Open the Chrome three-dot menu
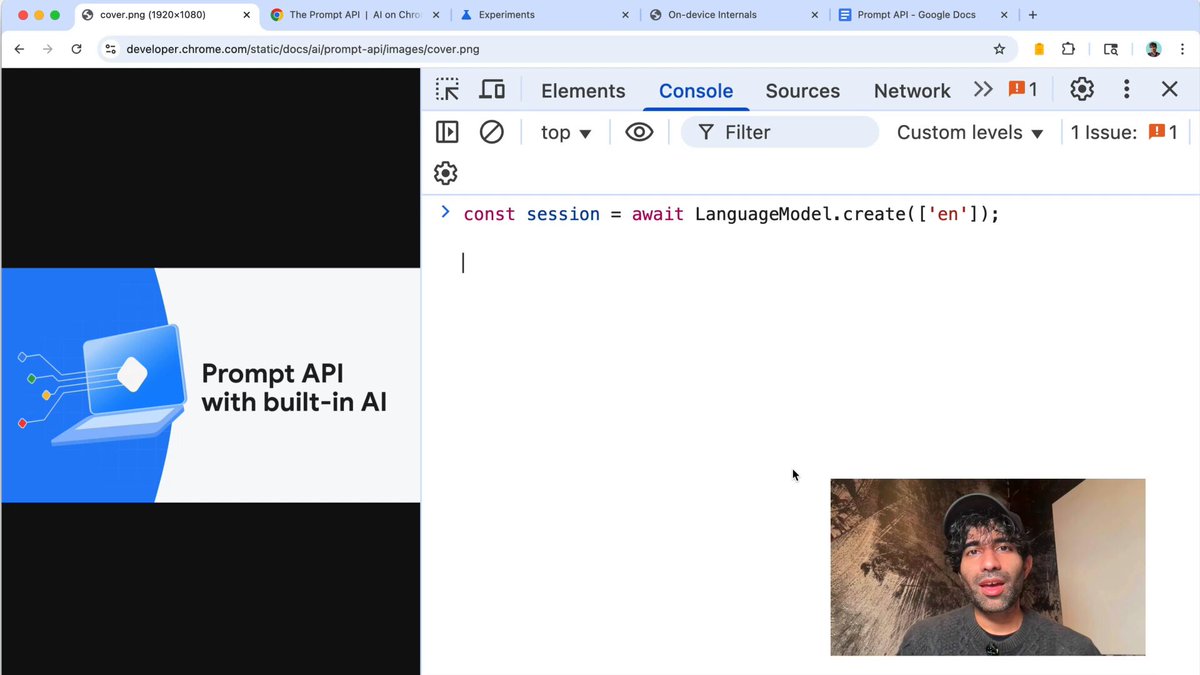 pyautogui.click(x=1182, y=49)
